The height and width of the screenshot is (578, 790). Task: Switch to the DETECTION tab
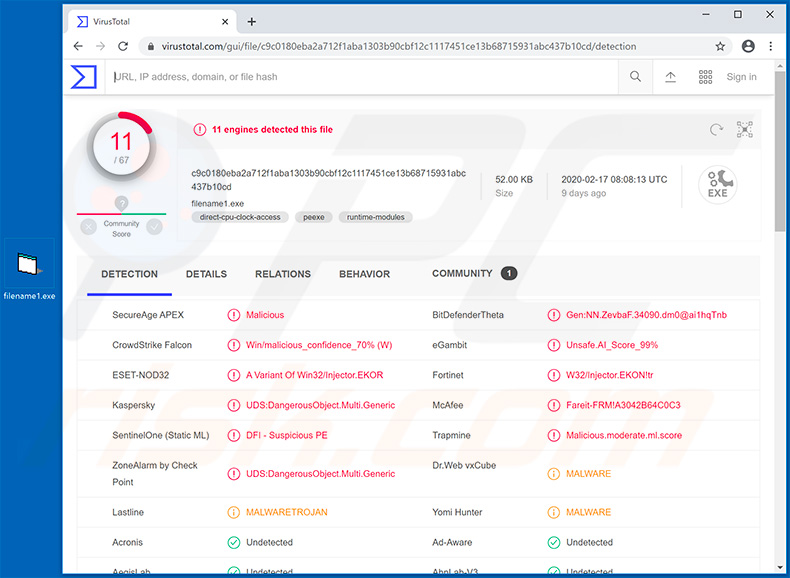click(129, 274)
